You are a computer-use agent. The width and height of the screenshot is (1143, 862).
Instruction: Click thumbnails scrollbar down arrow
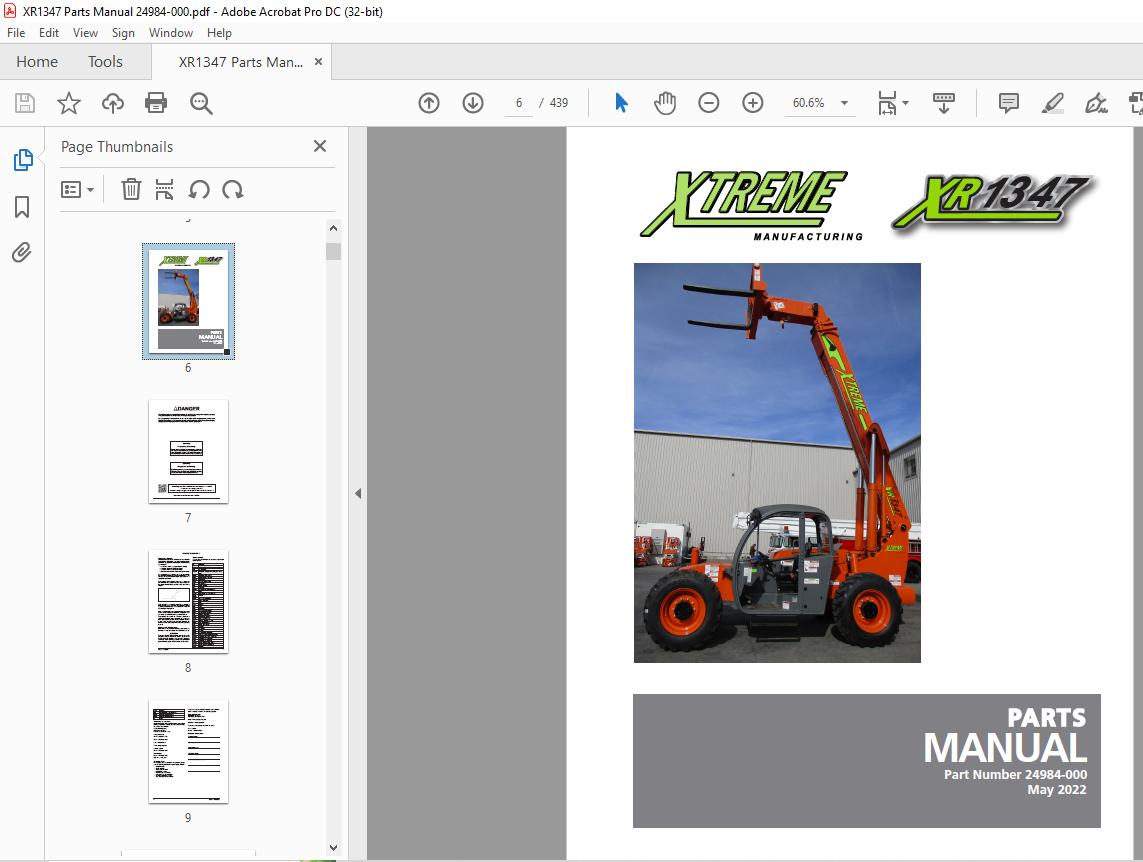333,847
